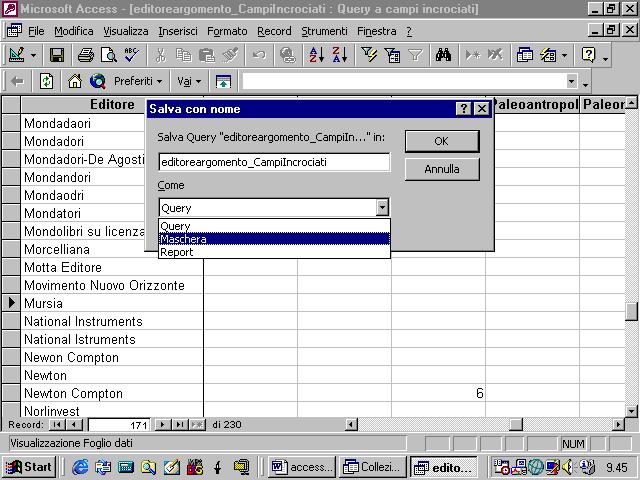
Task: Click the Undo arrow icon
Action: tap(259, 55)
